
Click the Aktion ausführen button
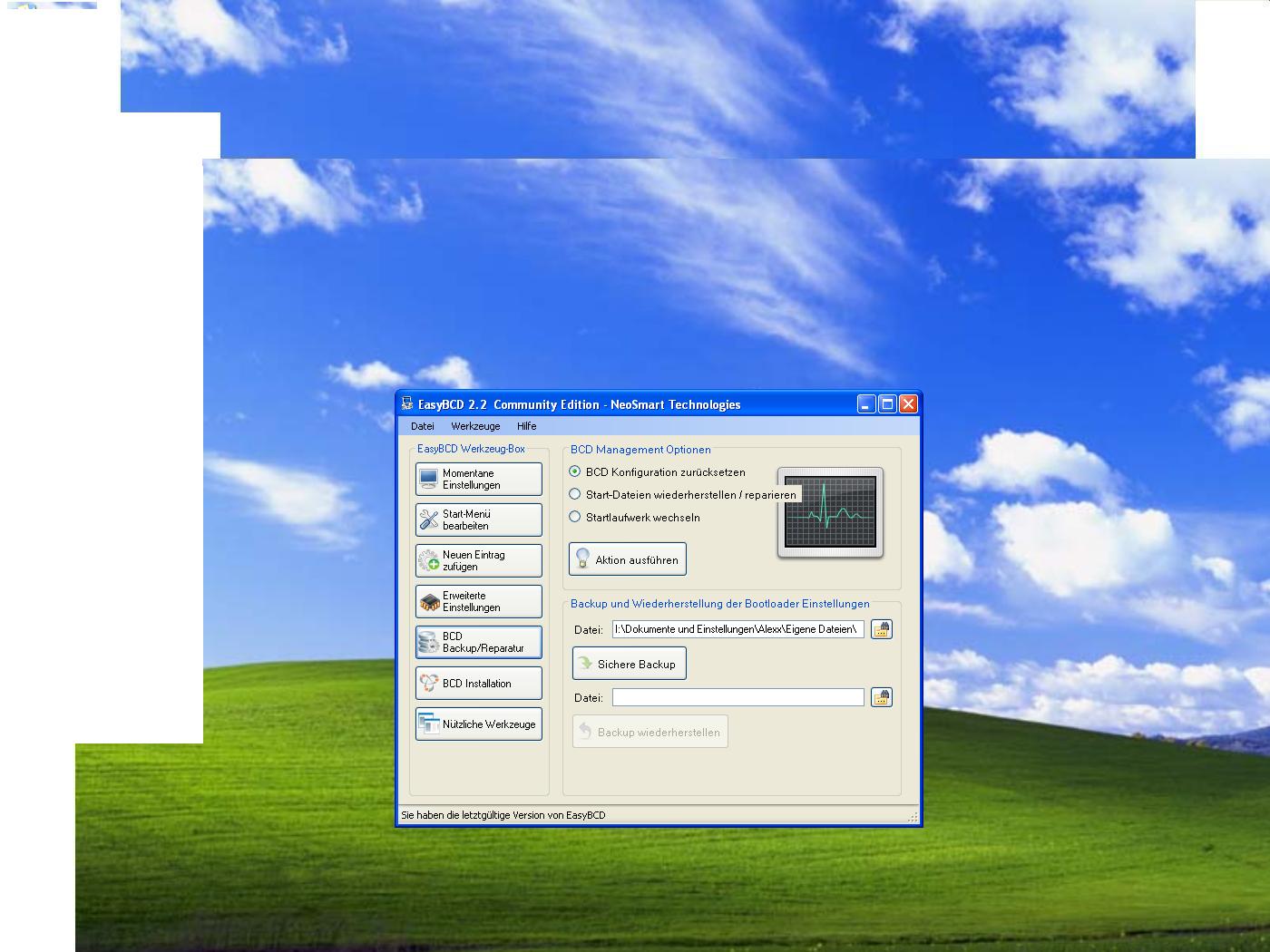pyautogui.click(x=628, y=559)
